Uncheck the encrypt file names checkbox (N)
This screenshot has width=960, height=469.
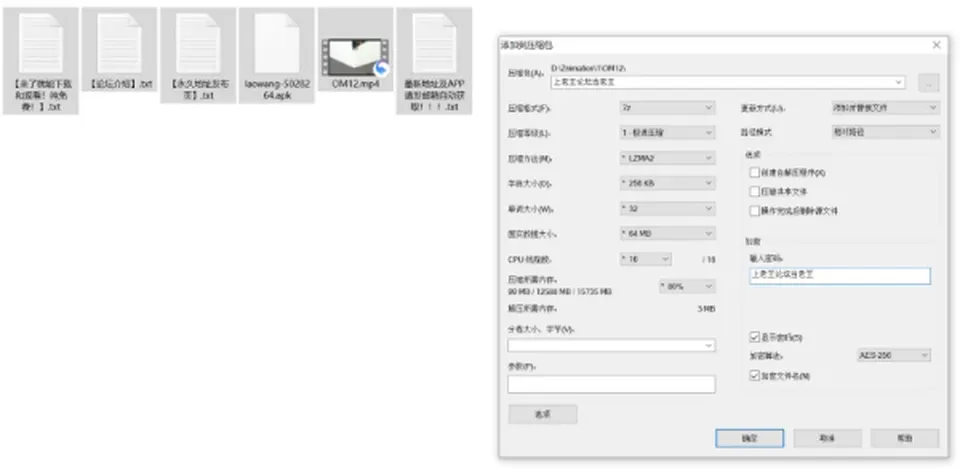pyautogui.click(x=754, y=375)
